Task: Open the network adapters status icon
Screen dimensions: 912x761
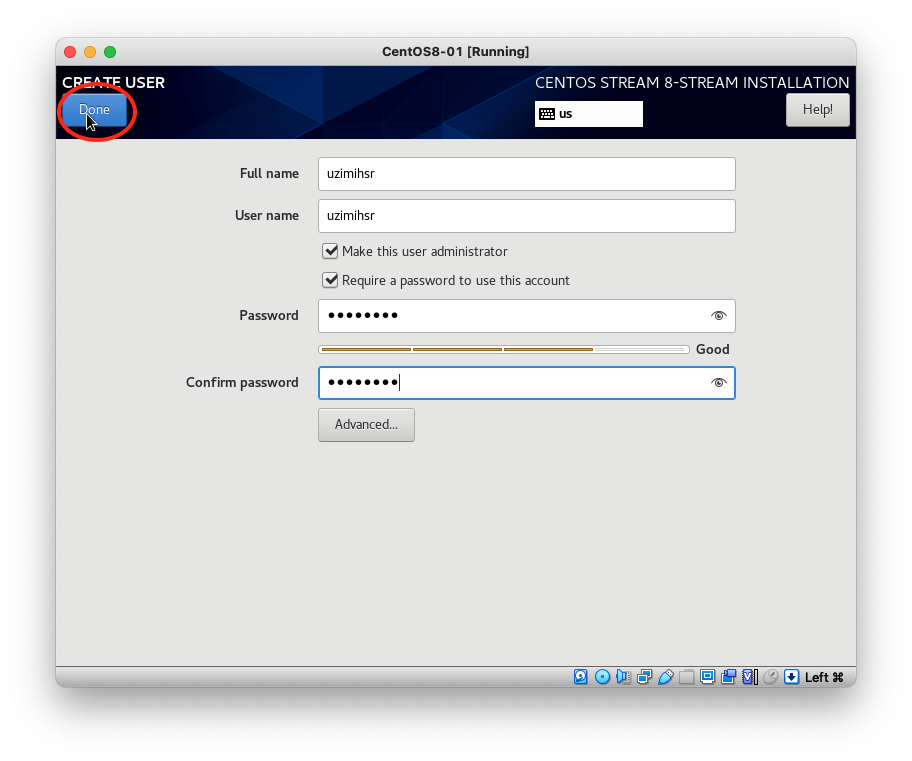Action: tap(644, 677)
